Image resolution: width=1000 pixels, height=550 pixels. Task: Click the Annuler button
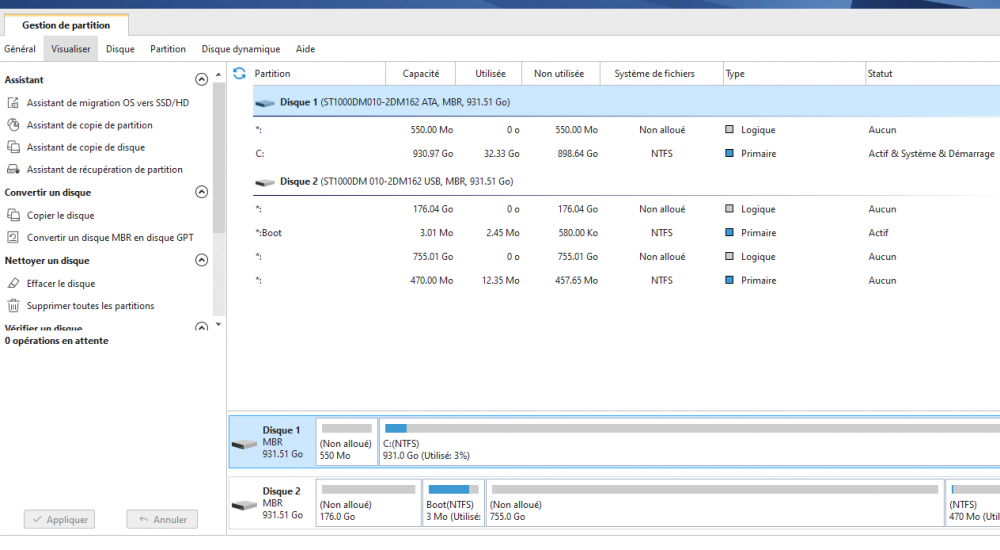[162, 520]
